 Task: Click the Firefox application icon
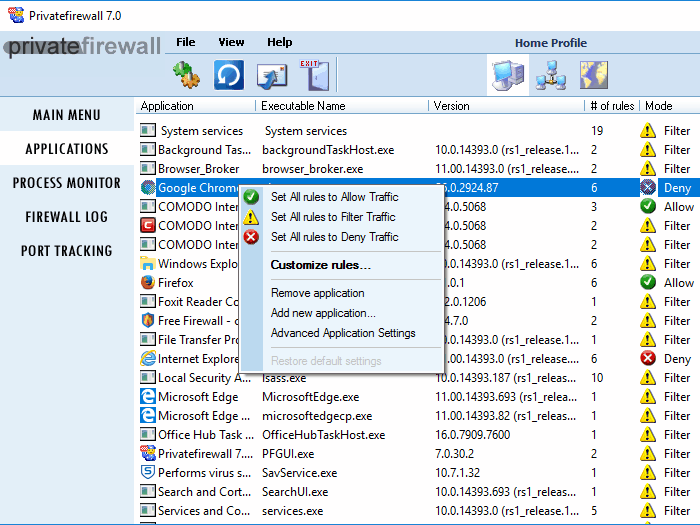point(148,283)
